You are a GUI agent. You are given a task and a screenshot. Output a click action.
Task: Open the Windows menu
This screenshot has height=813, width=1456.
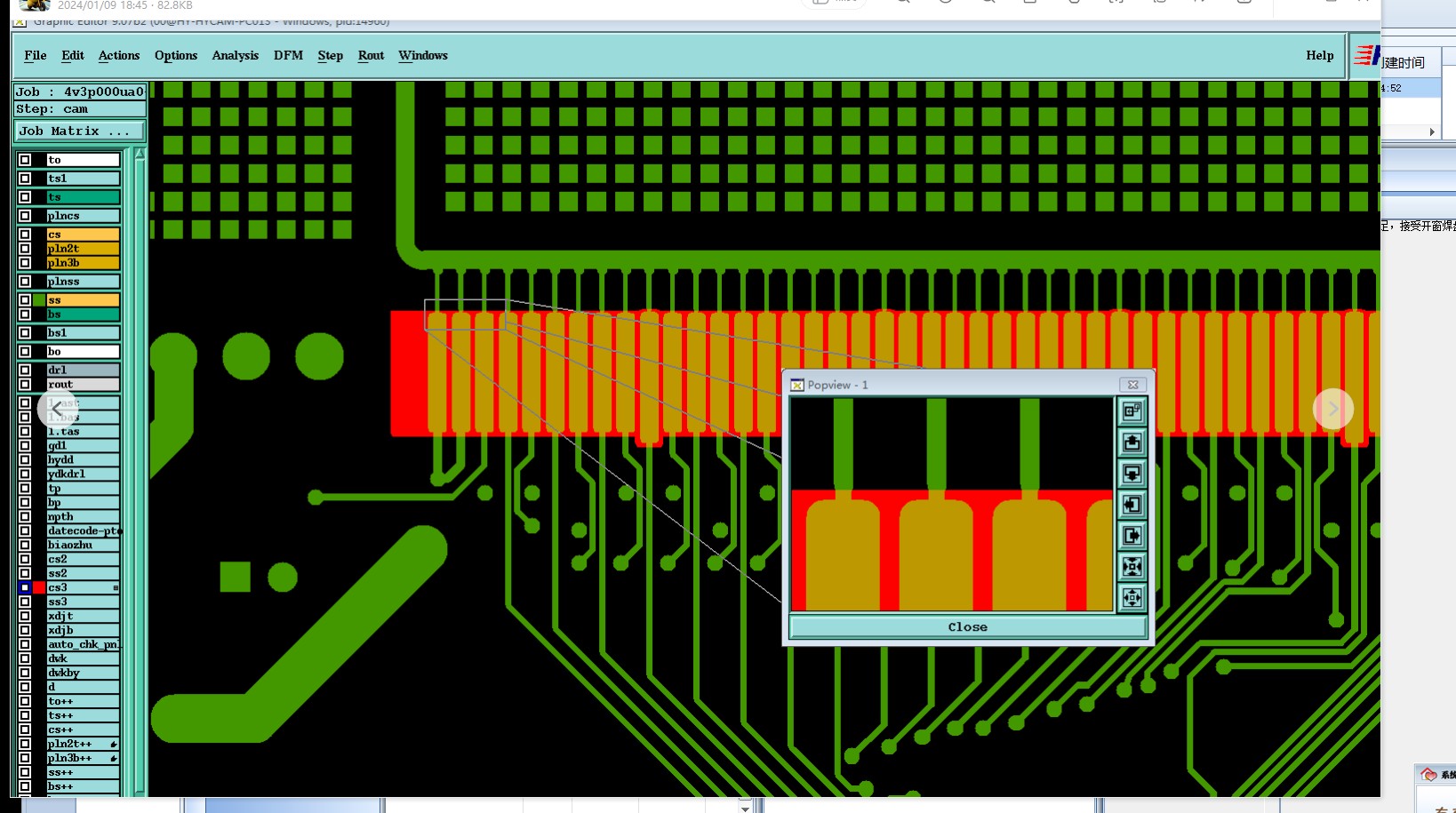[423, 55]
